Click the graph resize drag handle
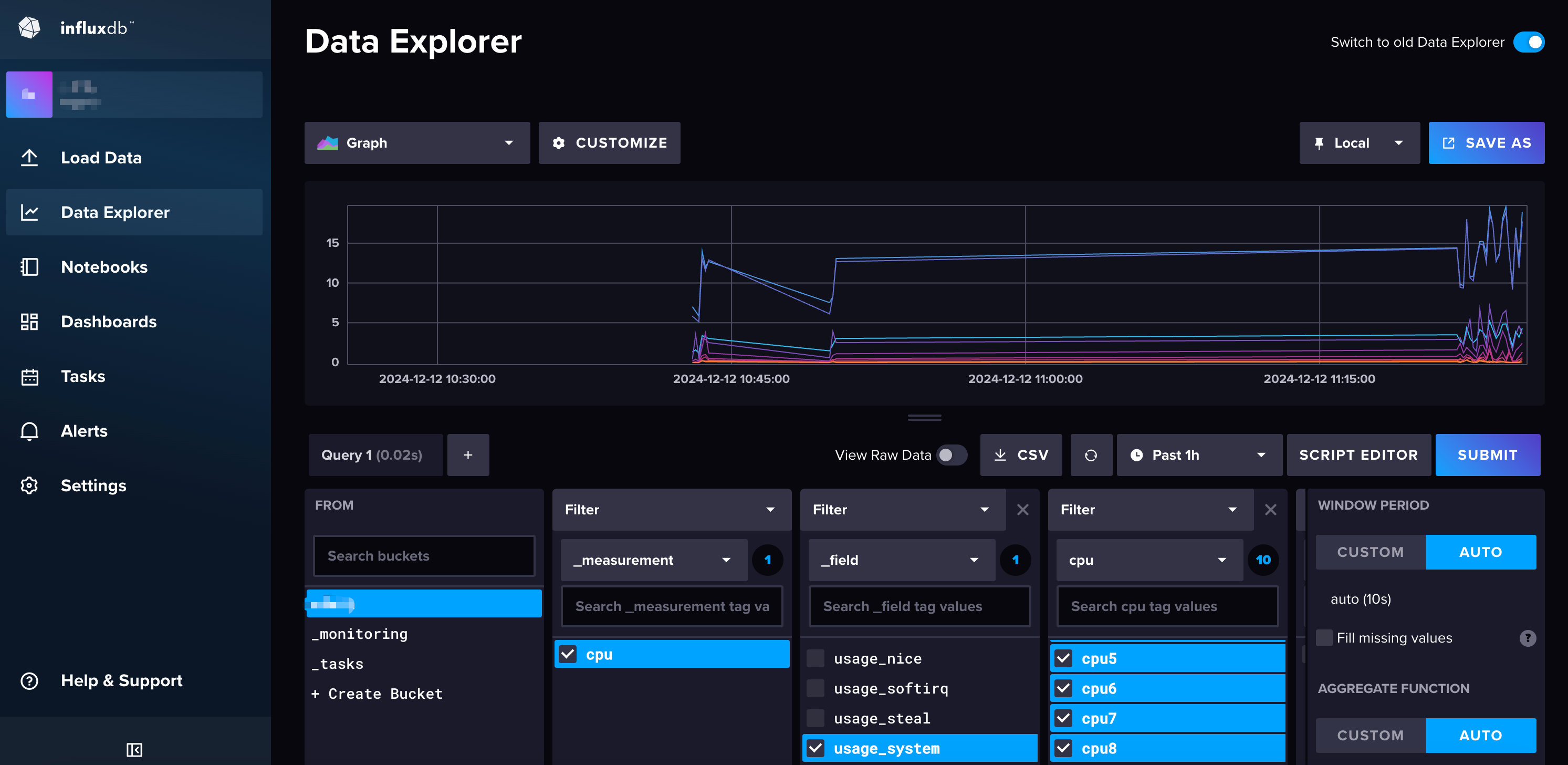This screenshot has width=1568, height=765. tap(924, 418)
